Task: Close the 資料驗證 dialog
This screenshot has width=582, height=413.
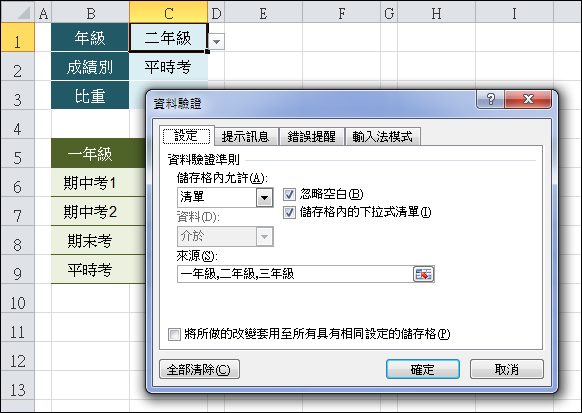Action: click(x=528, y=99)
